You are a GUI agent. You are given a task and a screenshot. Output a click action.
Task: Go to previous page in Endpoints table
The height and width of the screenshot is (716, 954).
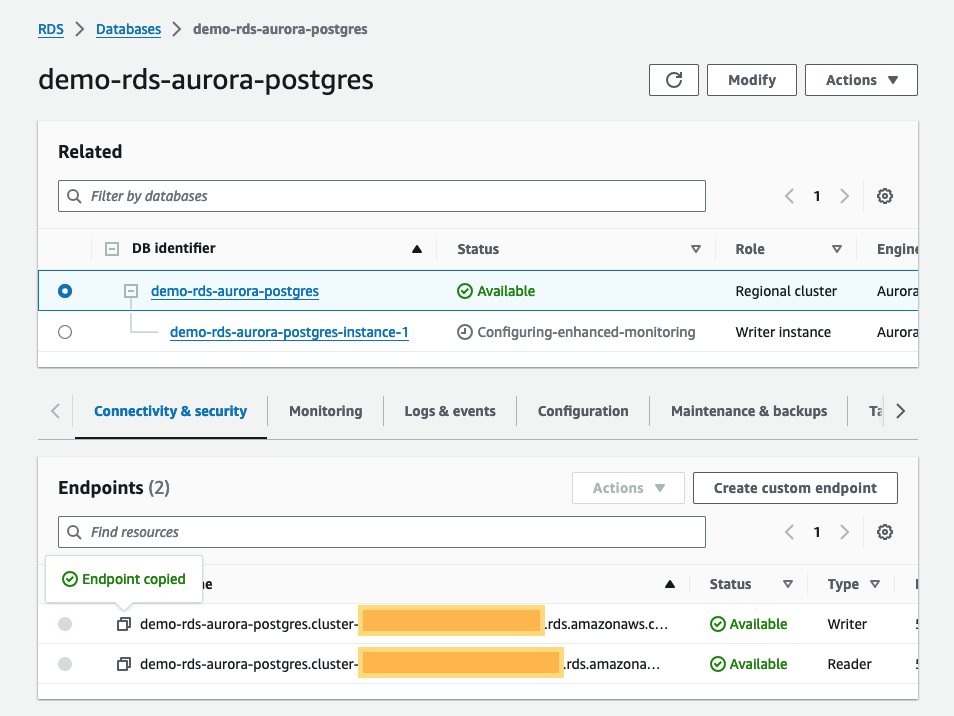tap(789, 532)
